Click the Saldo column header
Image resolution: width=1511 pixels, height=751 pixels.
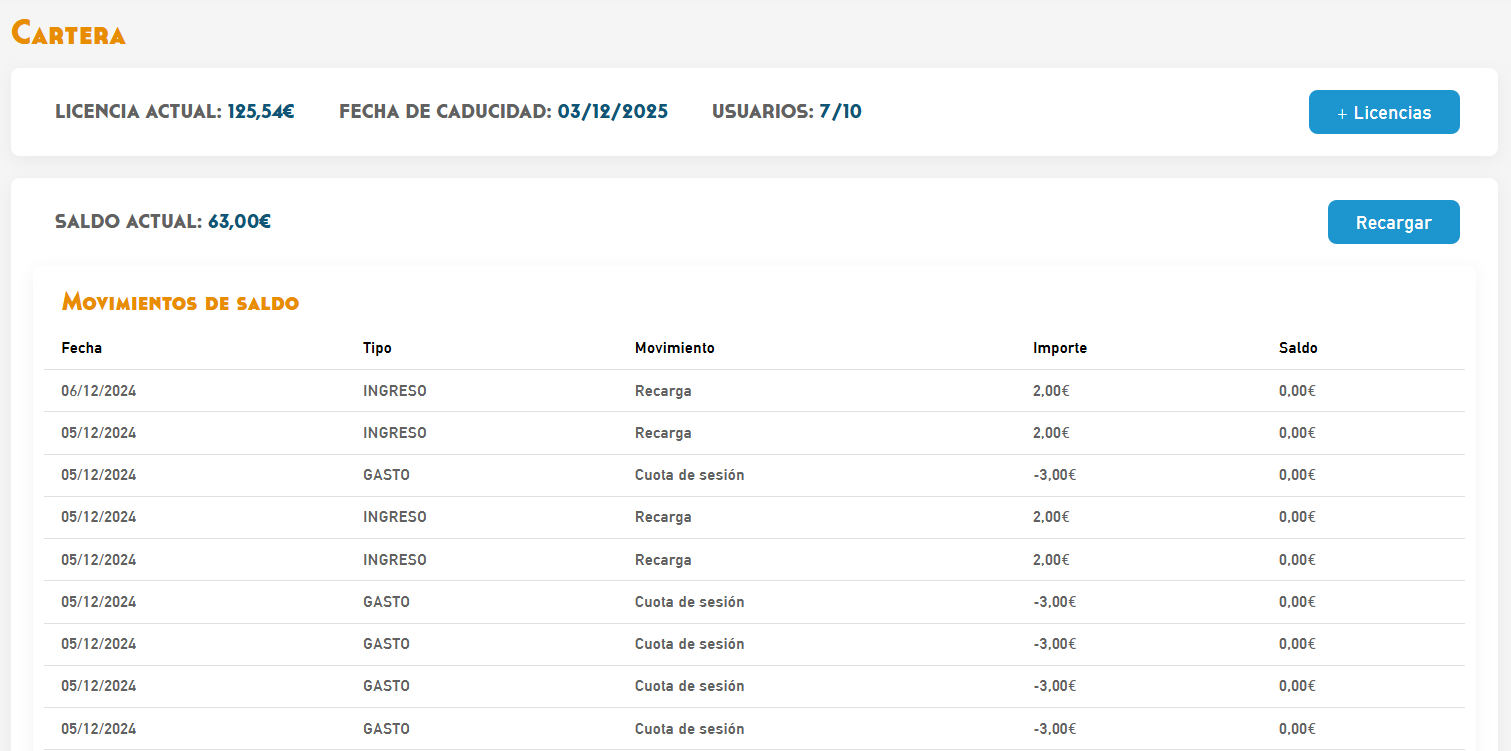1298,348
